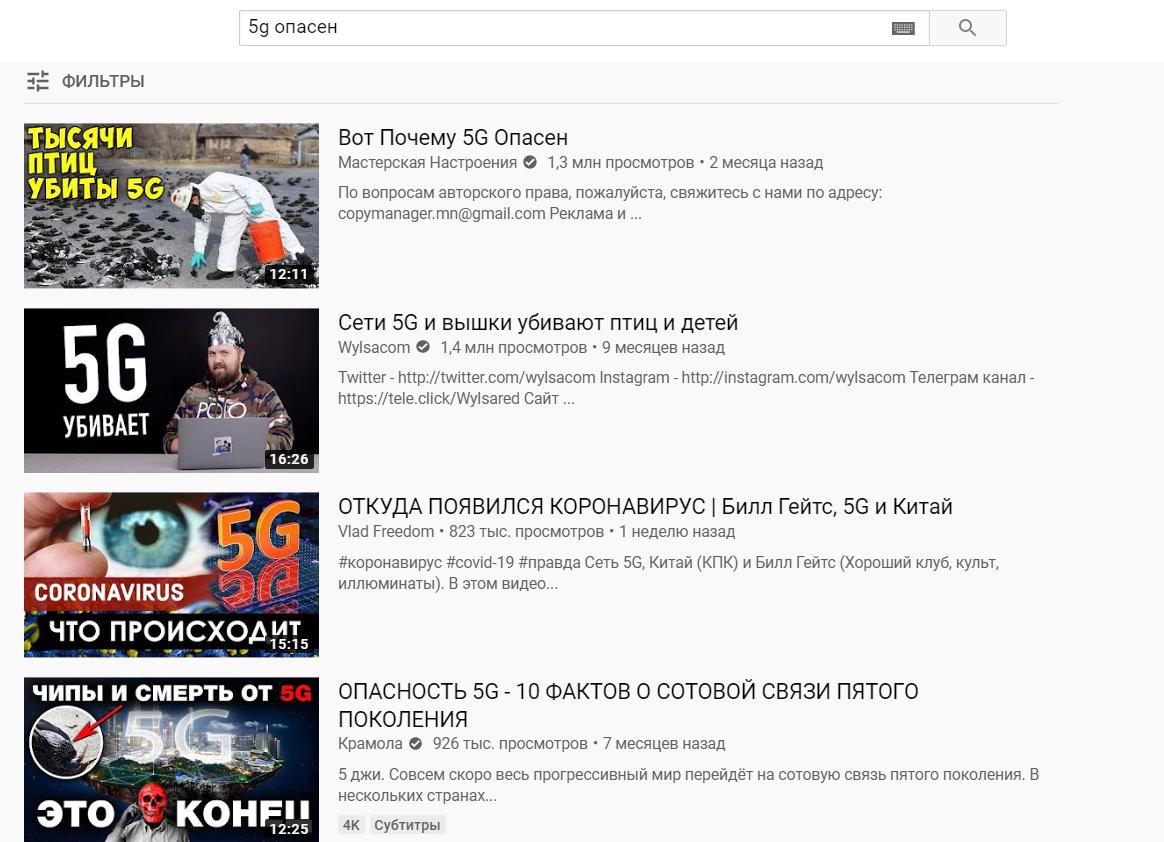Go to Мастерская Настроения channel
This screenshot has width=1164, height=842.
click(428, 162)
